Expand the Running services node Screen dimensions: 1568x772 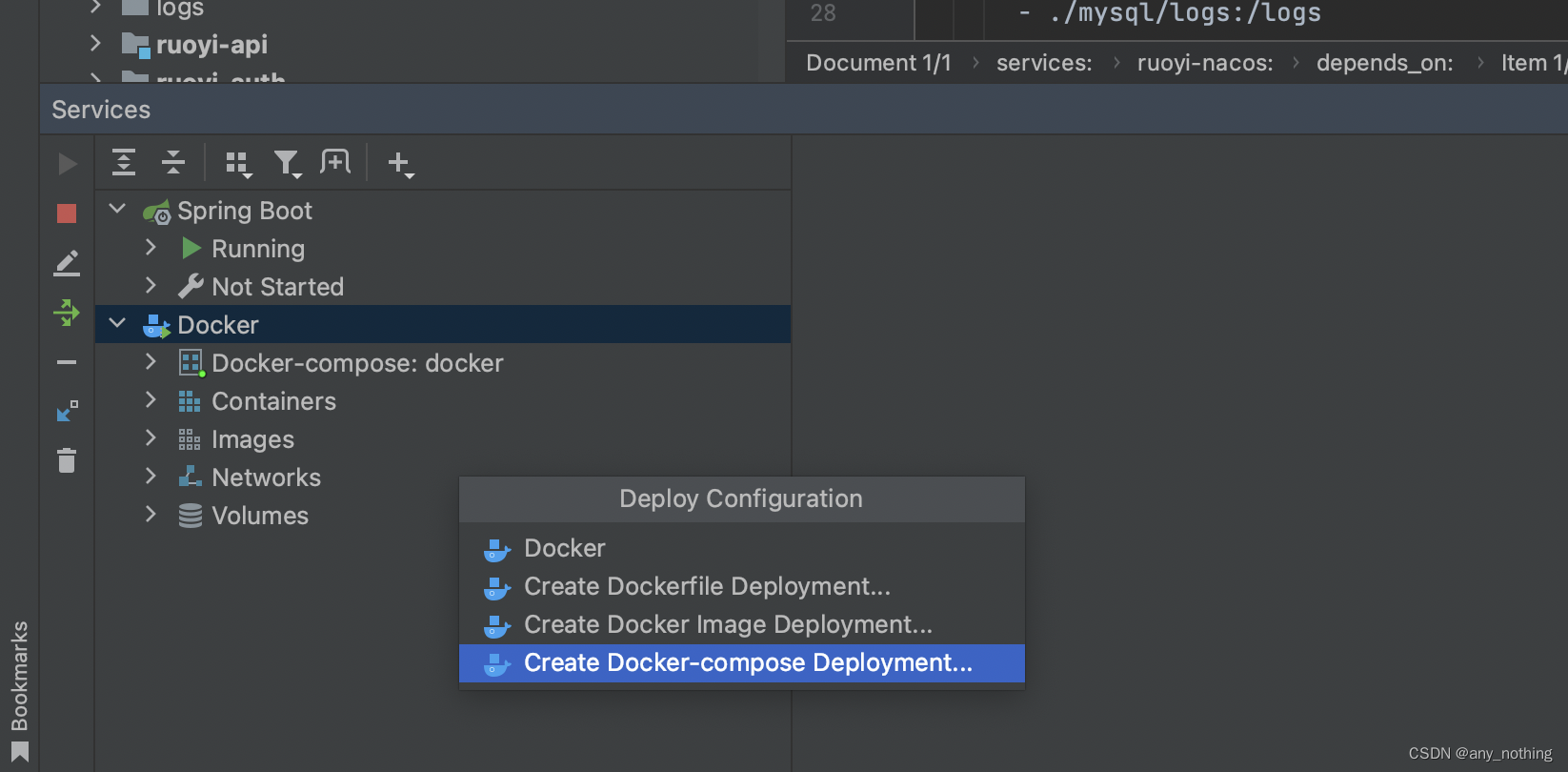point(151,248)
